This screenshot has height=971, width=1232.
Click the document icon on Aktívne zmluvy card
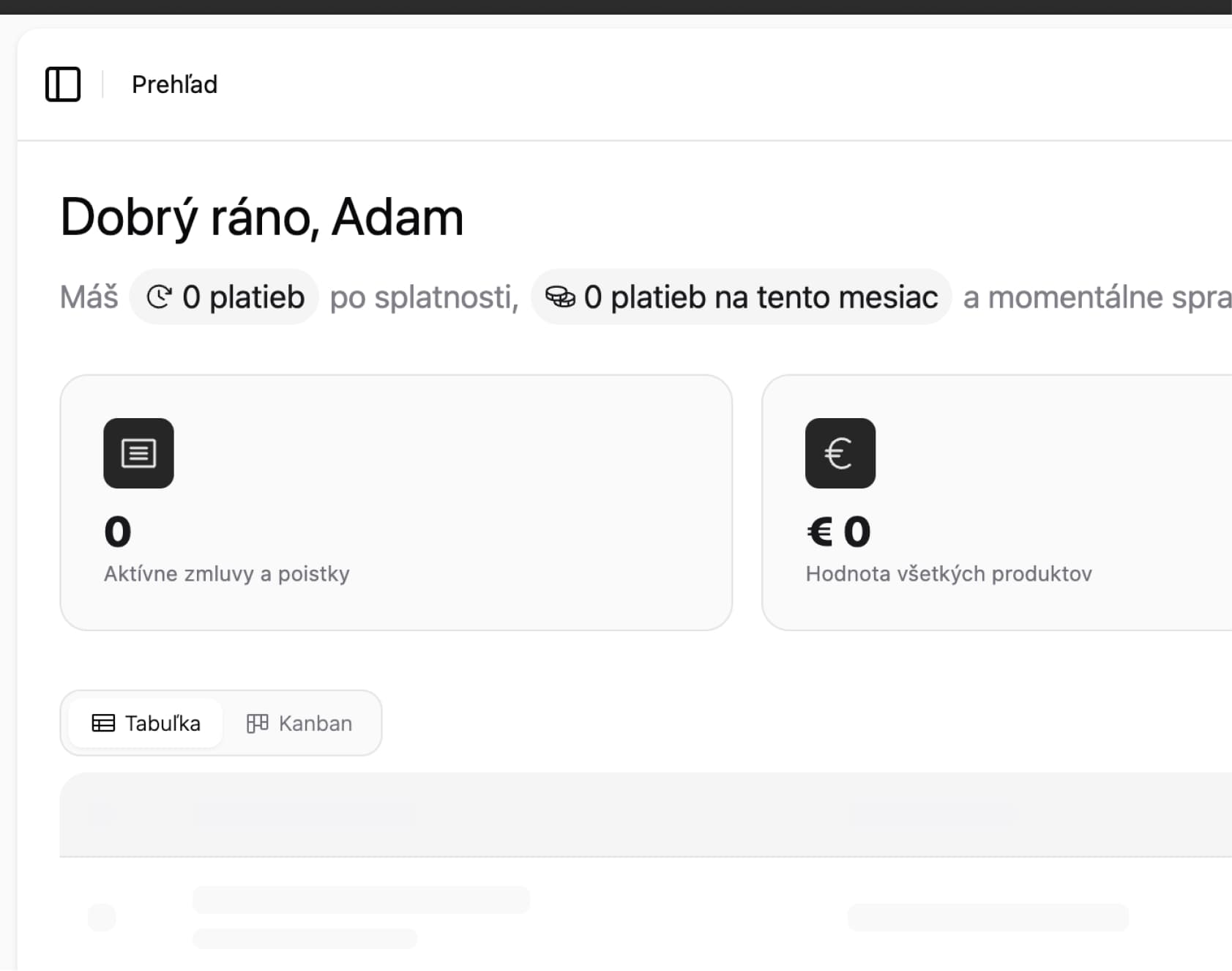[x=138, y=453]
